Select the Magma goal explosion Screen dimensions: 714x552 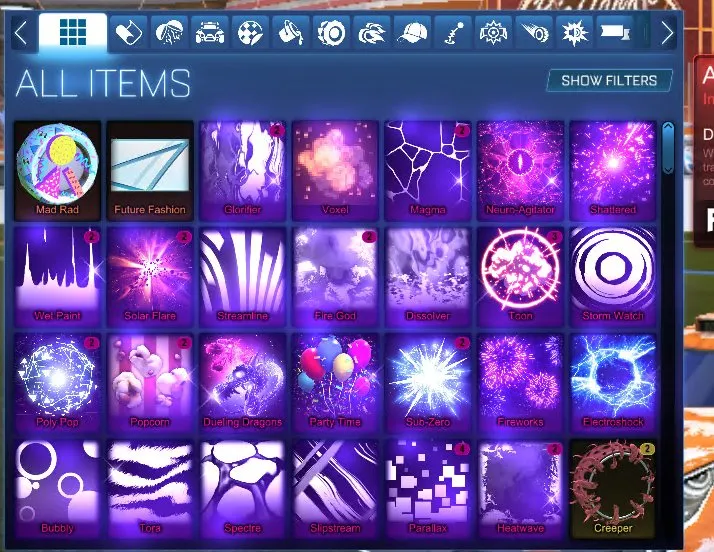[x=428, y=171]
